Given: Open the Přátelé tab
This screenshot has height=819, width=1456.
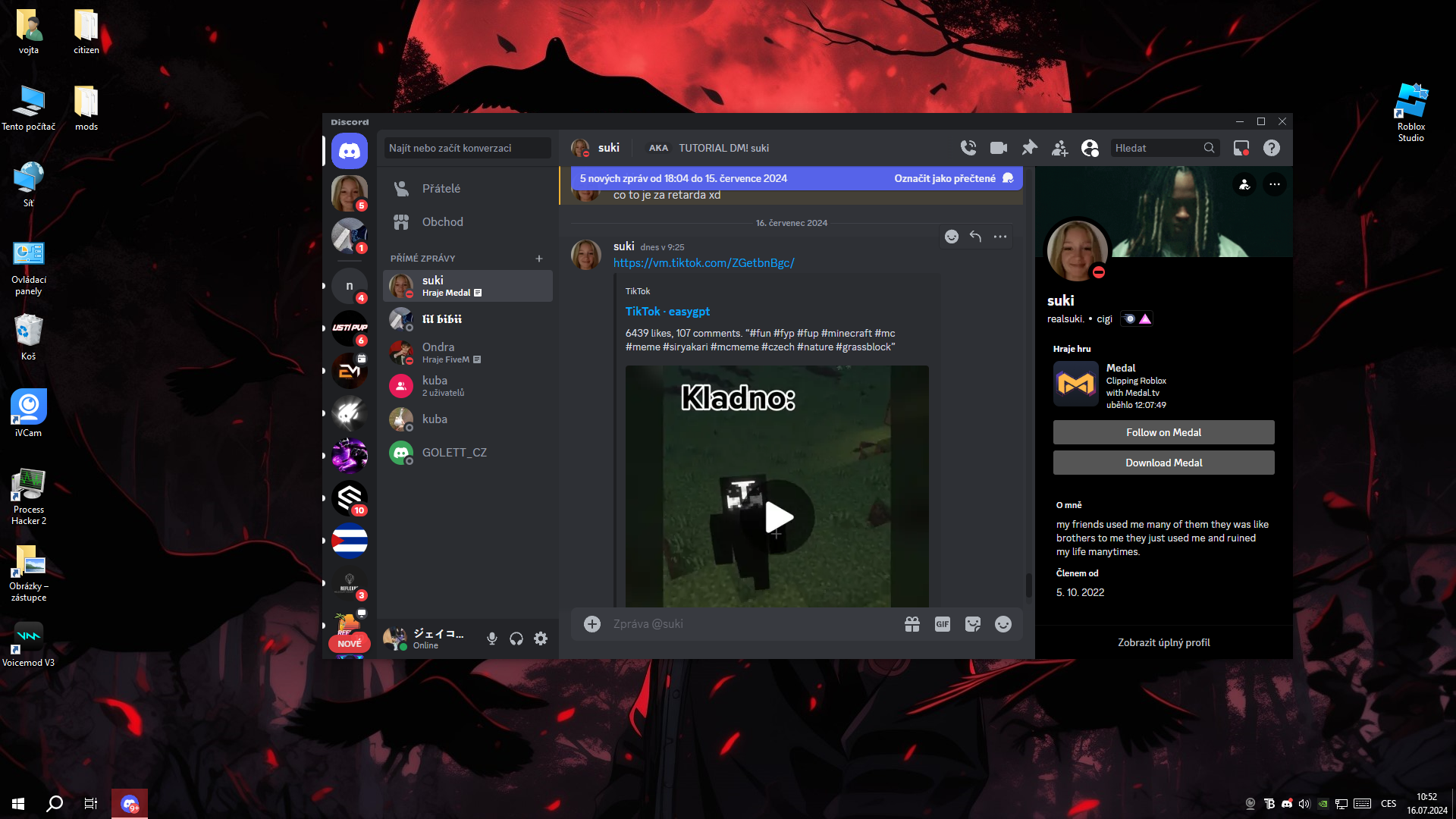Looking at the screenshot, I should (x=441, y=188).
